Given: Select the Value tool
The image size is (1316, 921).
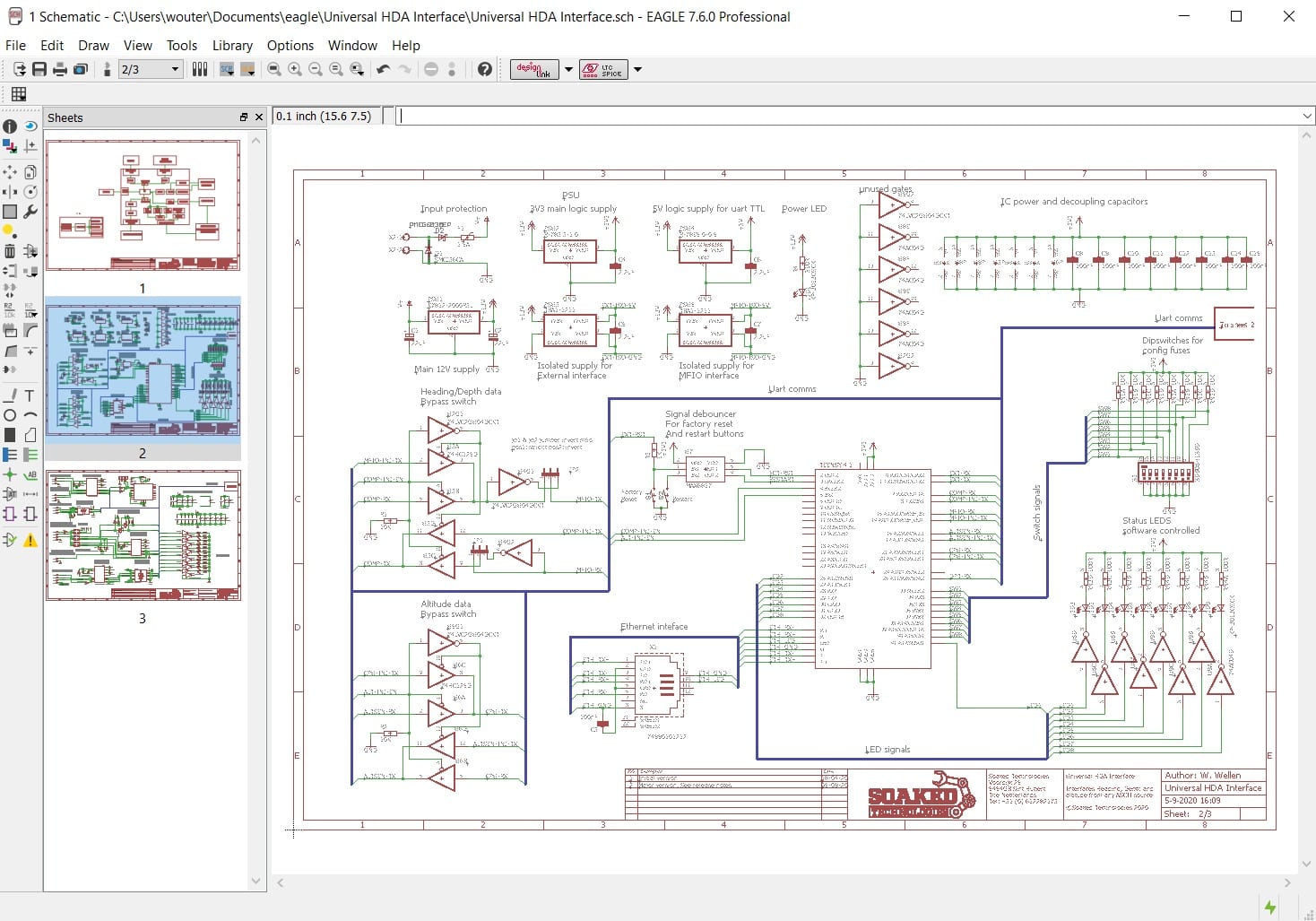Looking at the screenshot, I should [x=30, y=309].
